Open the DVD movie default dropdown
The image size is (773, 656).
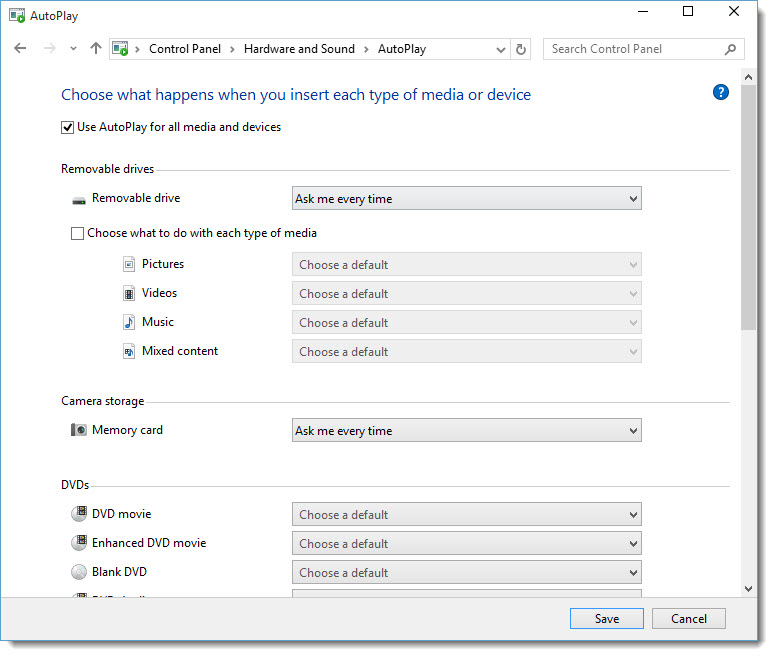466,515
